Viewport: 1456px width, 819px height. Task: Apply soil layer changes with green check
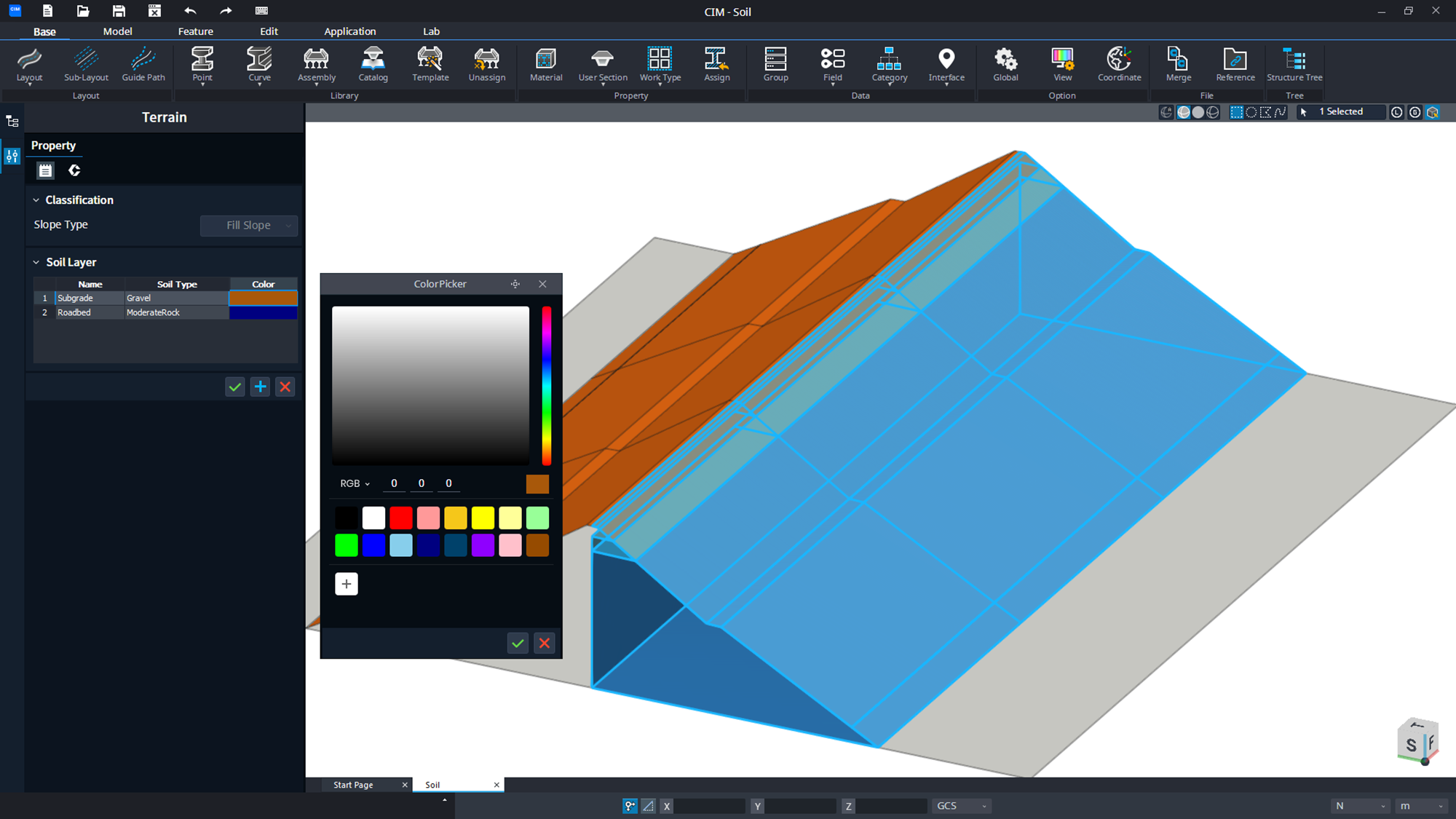(x=234, y=387)
